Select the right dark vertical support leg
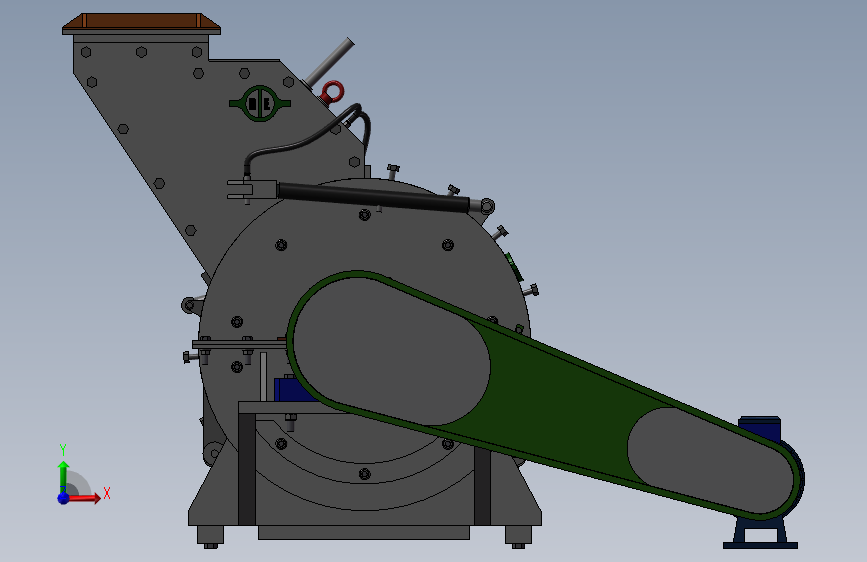This screenshot has height=562, width=867. [482, 486]
